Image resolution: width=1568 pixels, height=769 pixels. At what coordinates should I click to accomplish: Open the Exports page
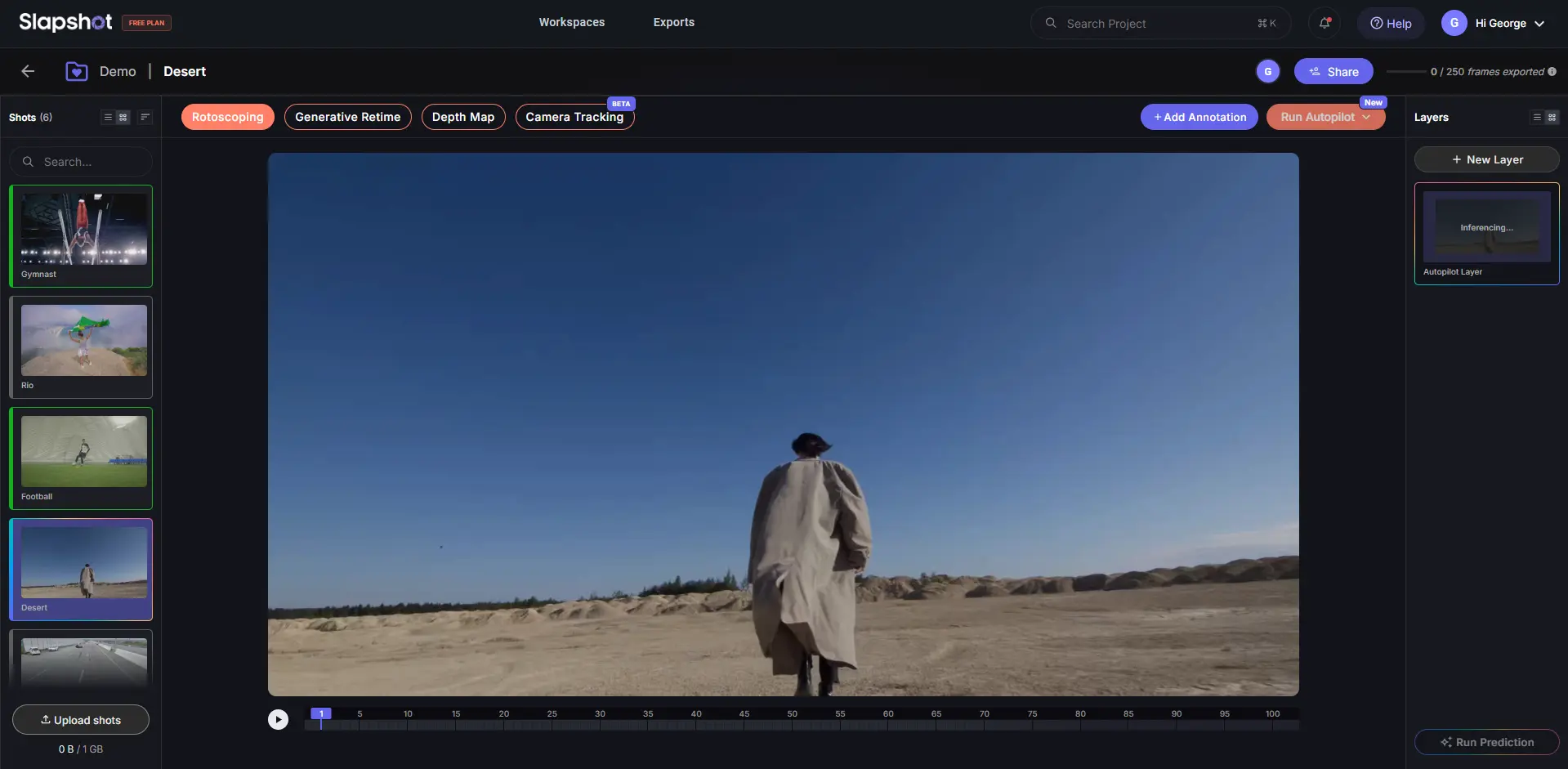(x=673, y=22)
